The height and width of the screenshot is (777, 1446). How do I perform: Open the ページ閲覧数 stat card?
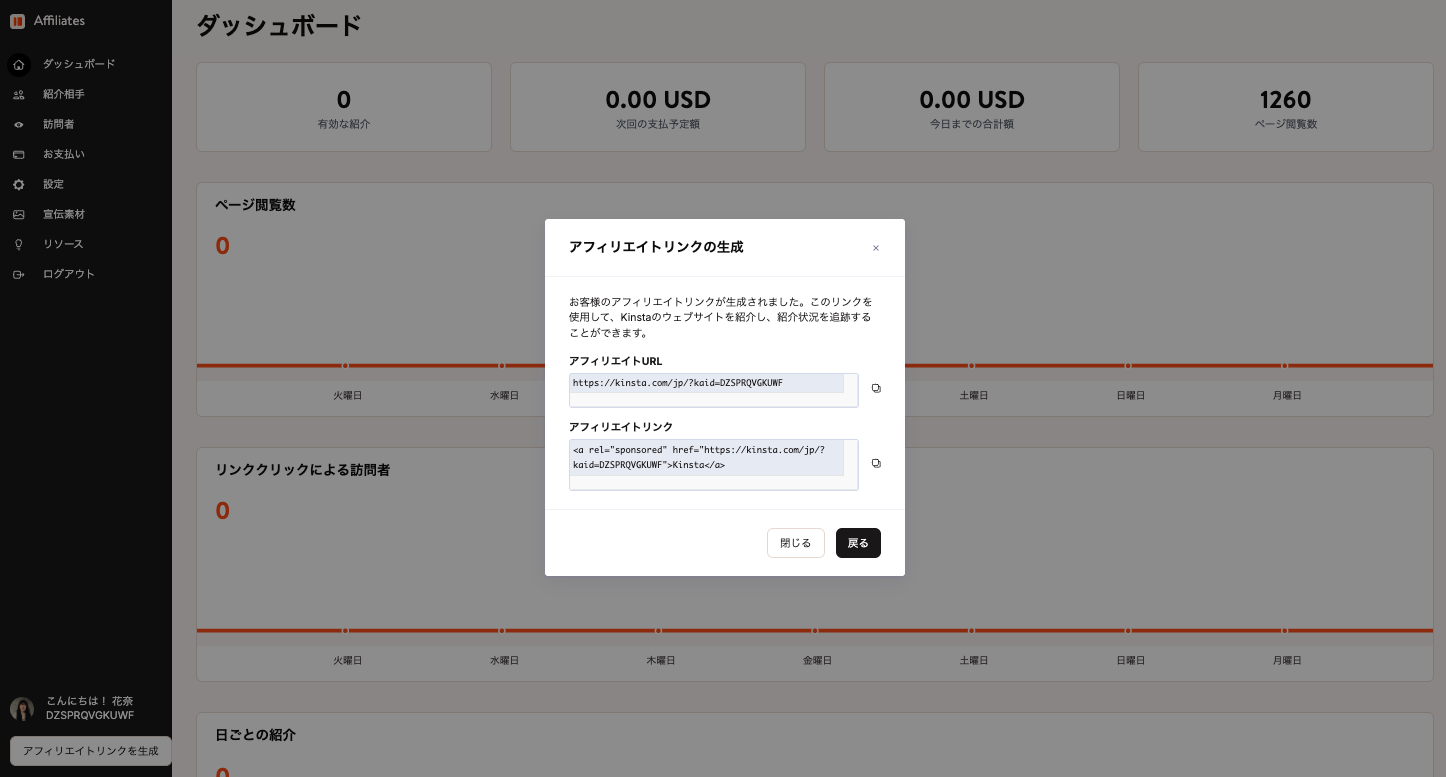coord(1285,106)
